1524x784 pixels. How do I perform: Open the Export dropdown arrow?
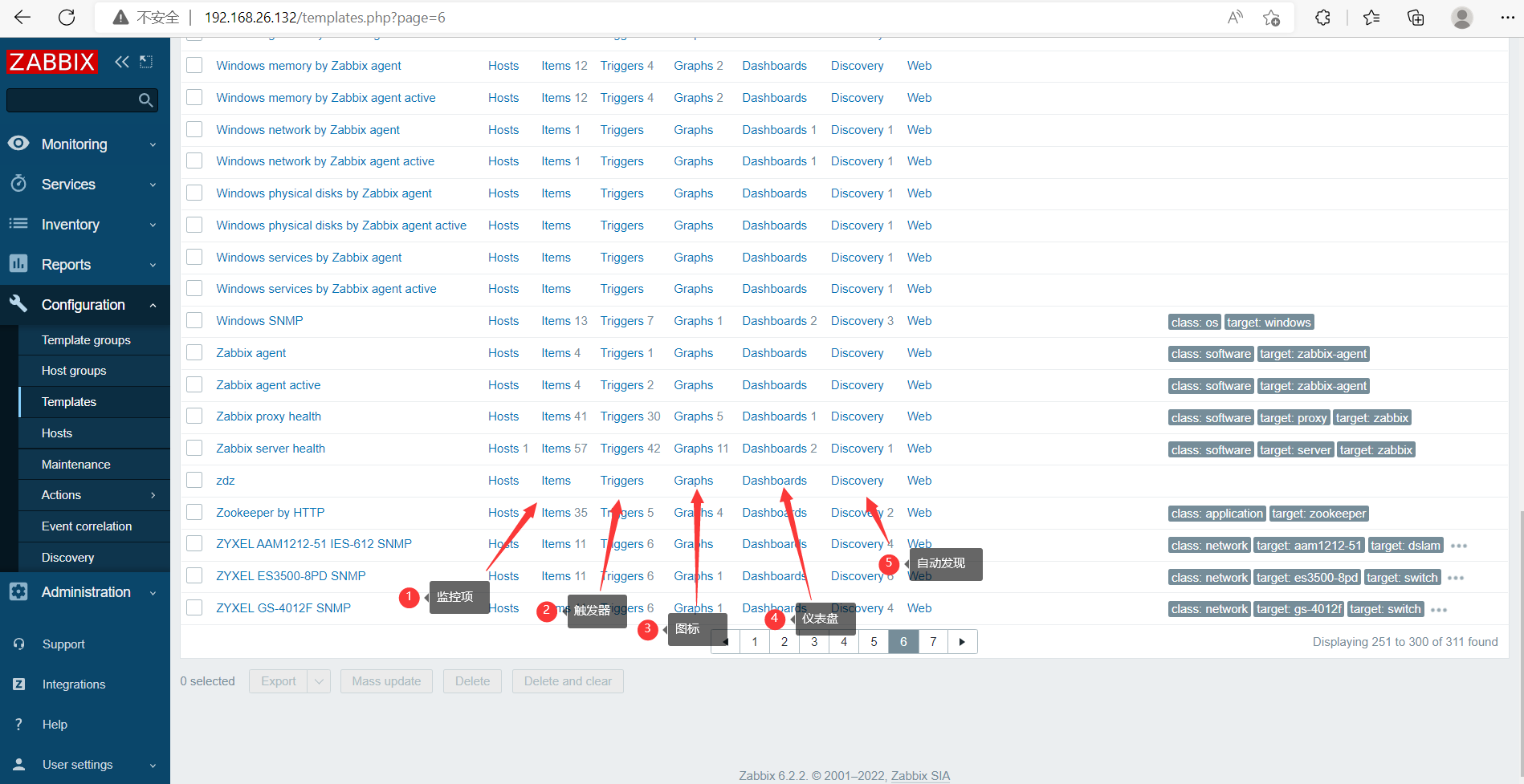[x=319, y=681]
